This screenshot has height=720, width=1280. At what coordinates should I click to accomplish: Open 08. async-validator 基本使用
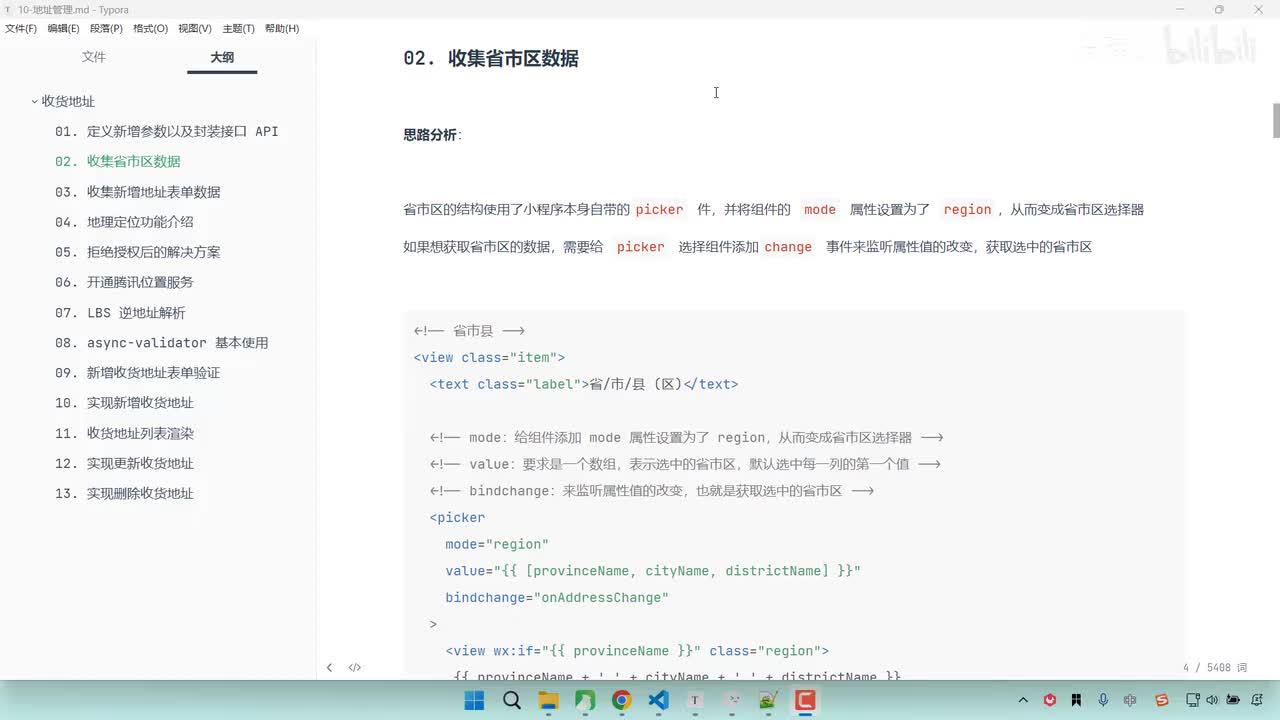tap(162, 343)
